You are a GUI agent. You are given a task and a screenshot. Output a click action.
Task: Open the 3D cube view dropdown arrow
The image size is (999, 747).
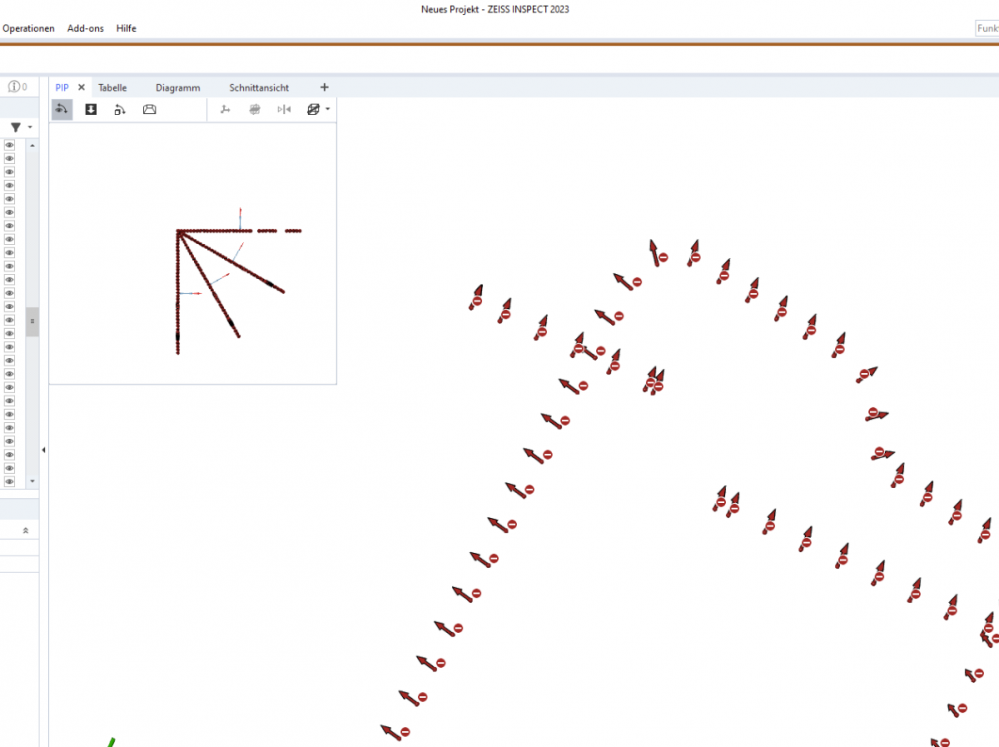click(328, 110)
